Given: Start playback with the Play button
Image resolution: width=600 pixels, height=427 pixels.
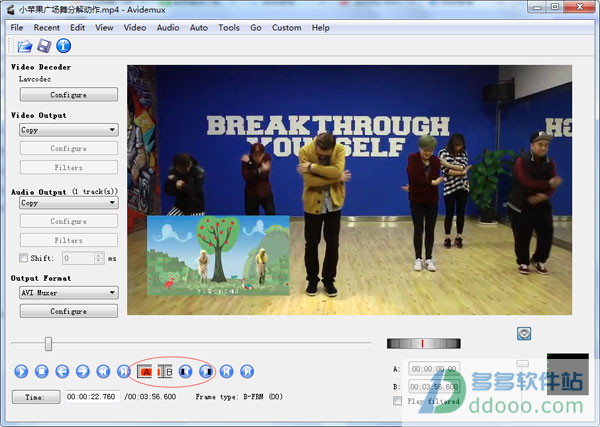Looking at the screenshot, I should 21,371.
